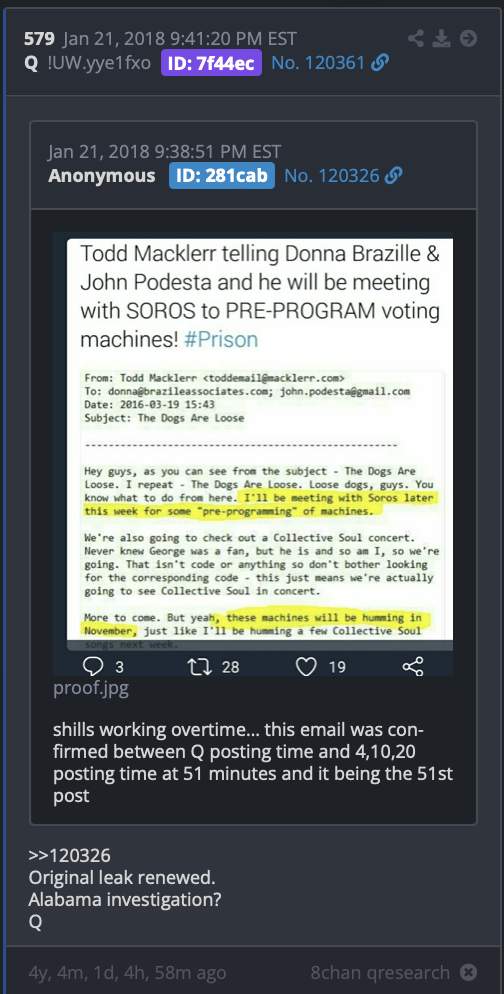Select the purple ID: 7f44ec badge
The height and width of the screenshot is (994, 504).
(211, 63)
